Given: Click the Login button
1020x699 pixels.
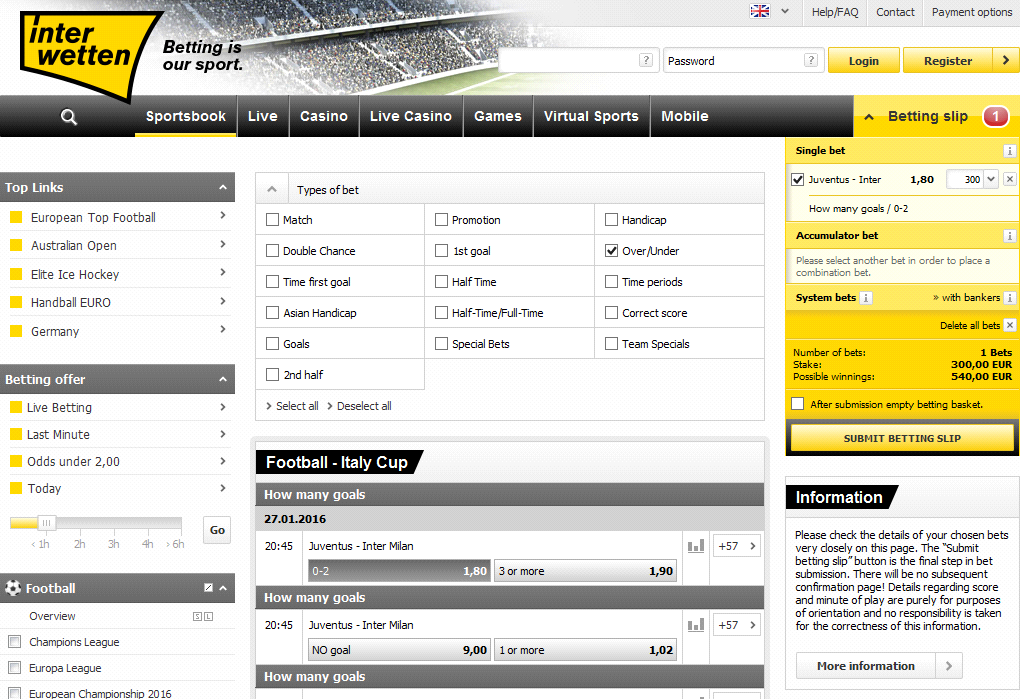Looking at the screenshot, I should 864,60.
